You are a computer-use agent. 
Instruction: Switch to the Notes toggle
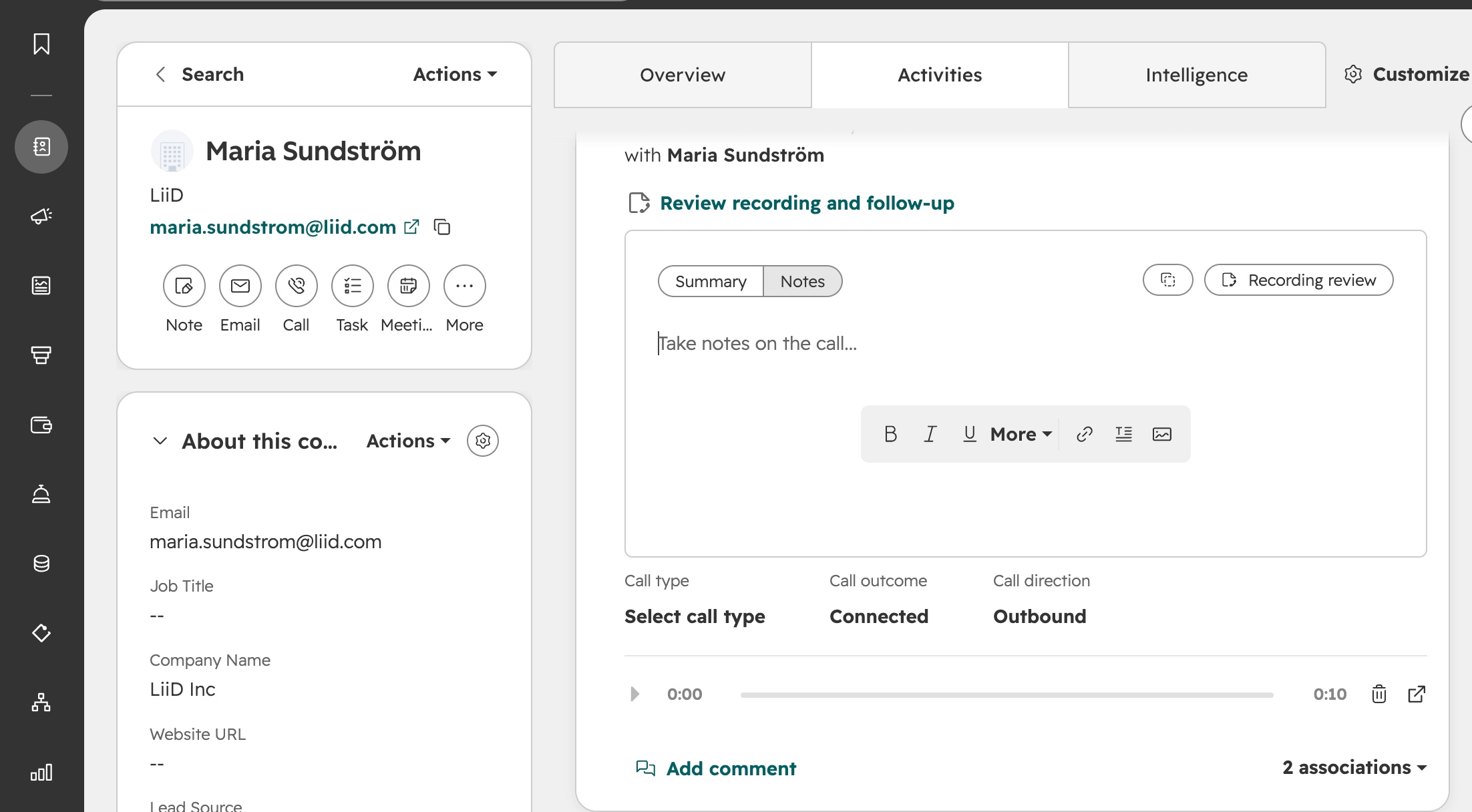pos(802,281)
